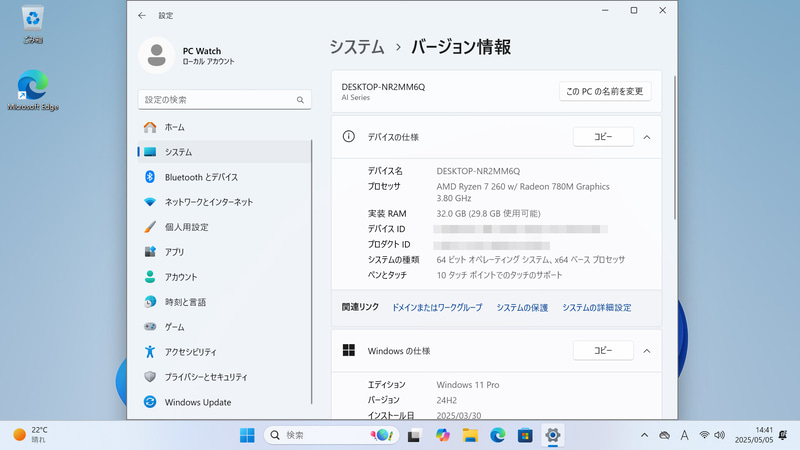Open the Microsoft Edge desktop shortcut

coord(33,90)
